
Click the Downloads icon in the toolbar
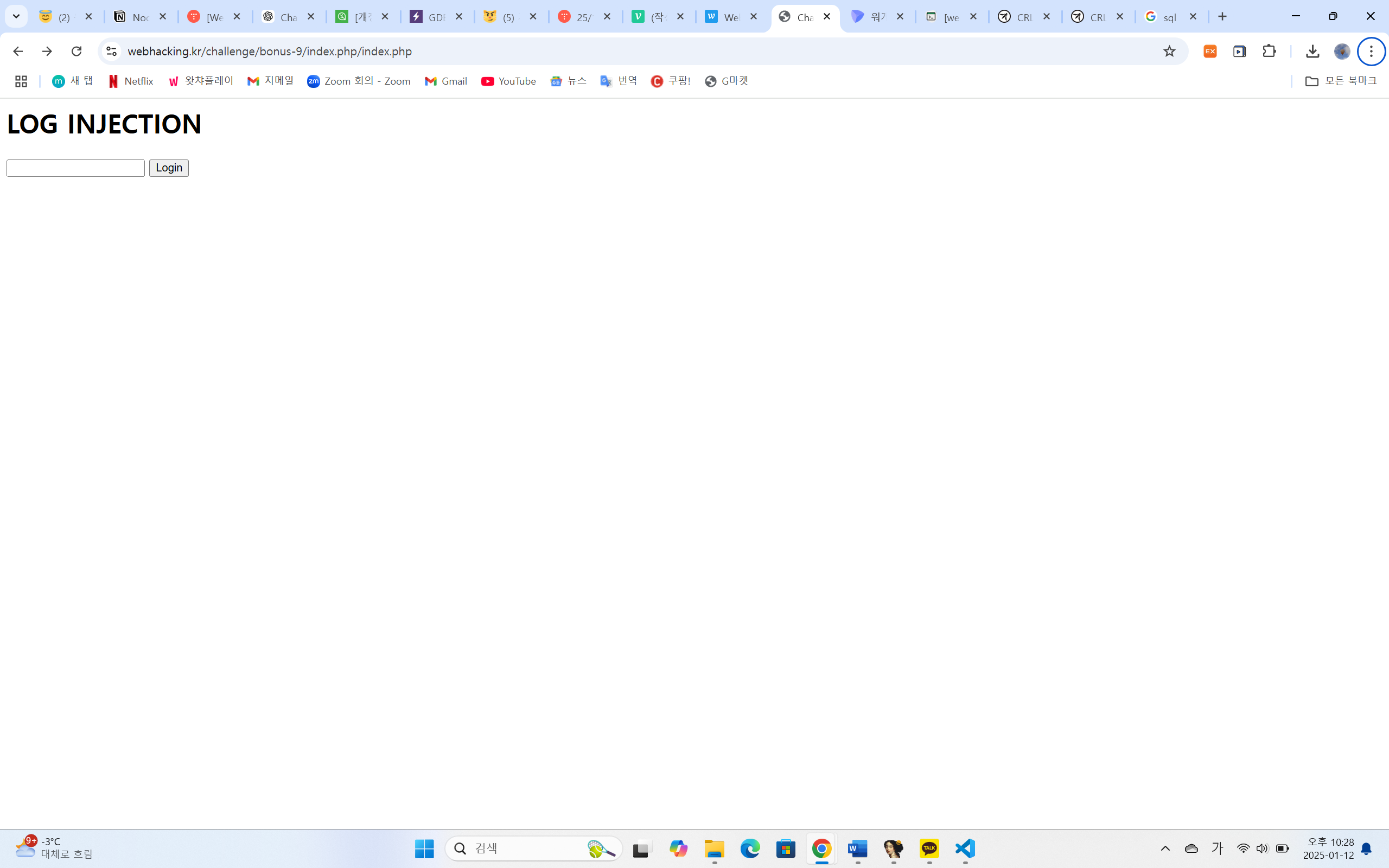1312,51
